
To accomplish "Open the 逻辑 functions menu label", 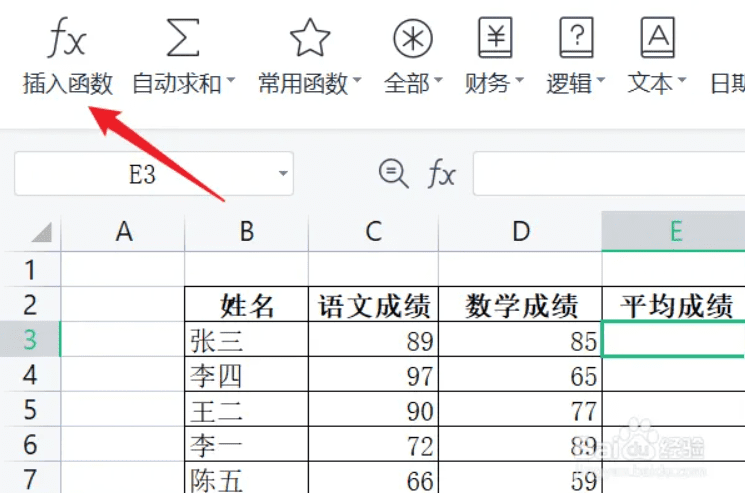I will (x=569, y=83).
